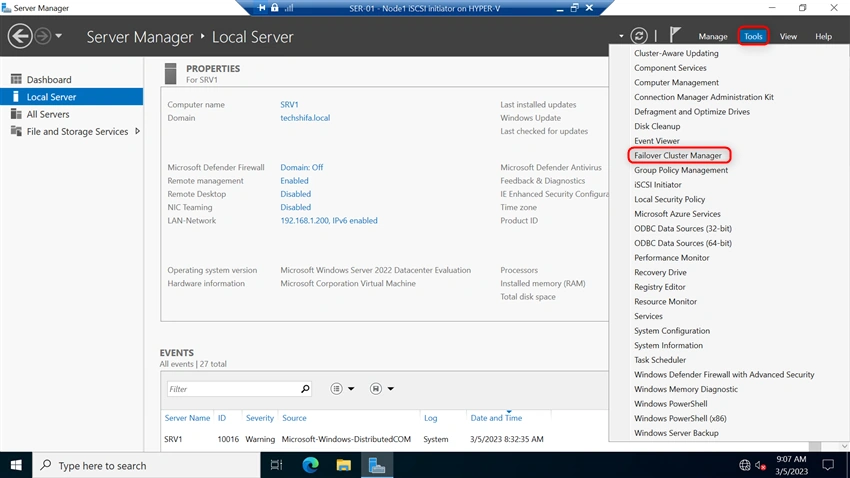Click the taskbar search box

tap(146, 465)
